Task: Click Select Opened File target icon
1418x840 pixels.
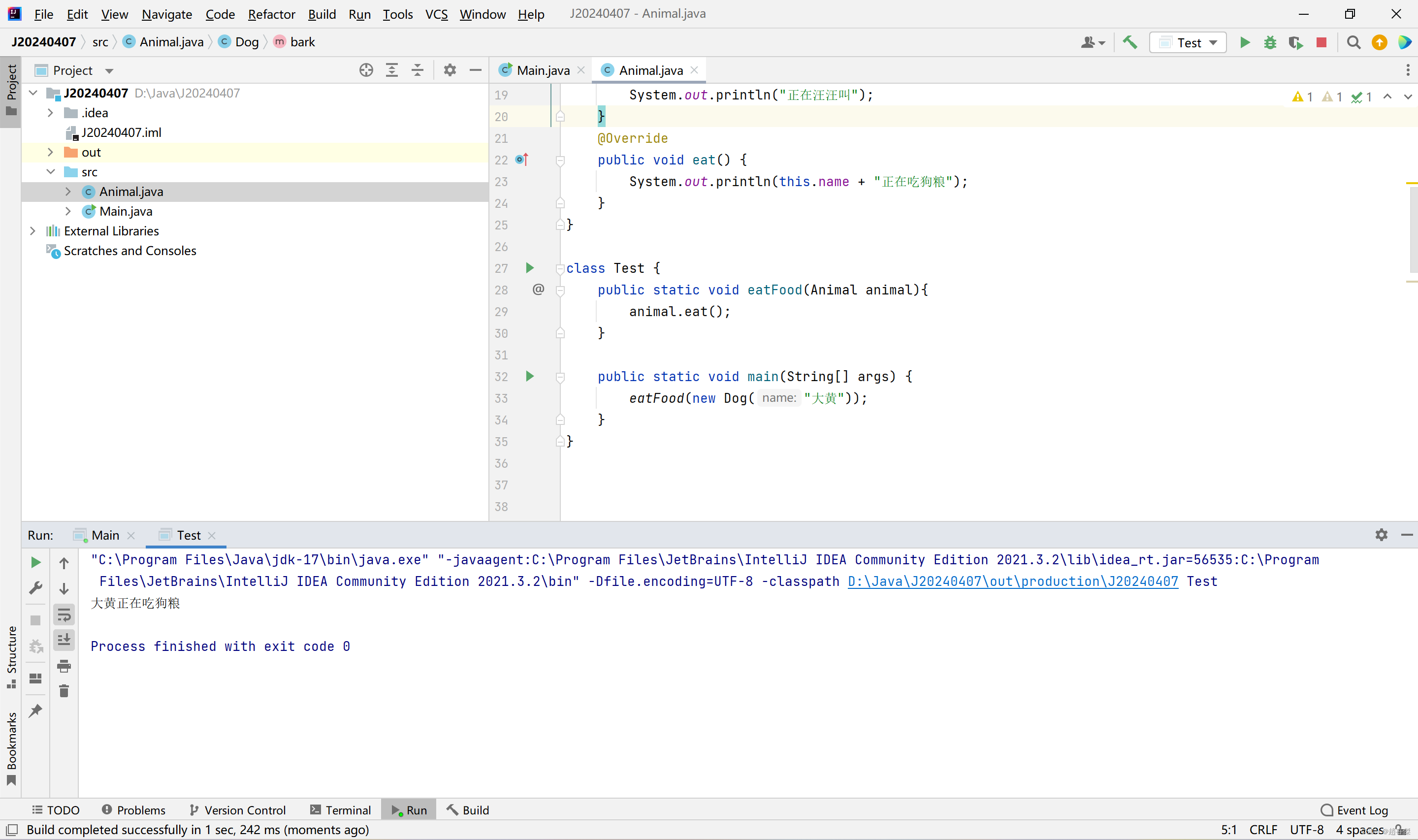Action: pyautogui.click(x=366, y=70)
